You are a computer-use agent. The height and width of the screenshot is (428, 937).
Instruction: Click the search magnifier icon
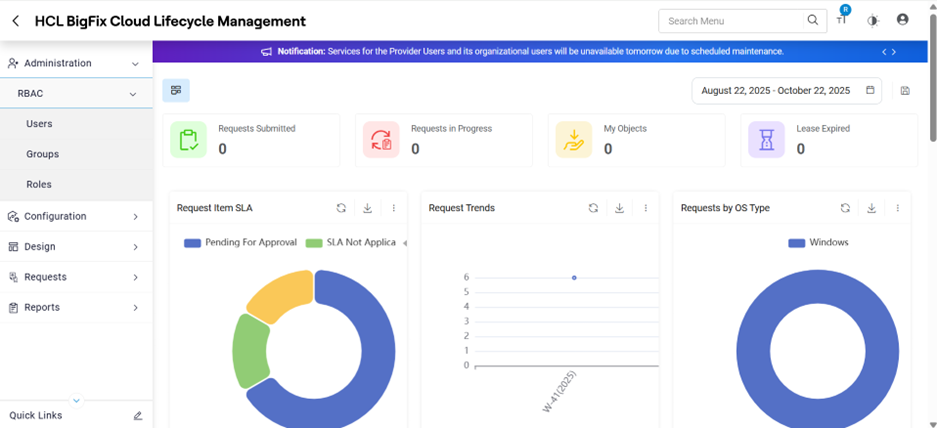click(x=813, y=20)
